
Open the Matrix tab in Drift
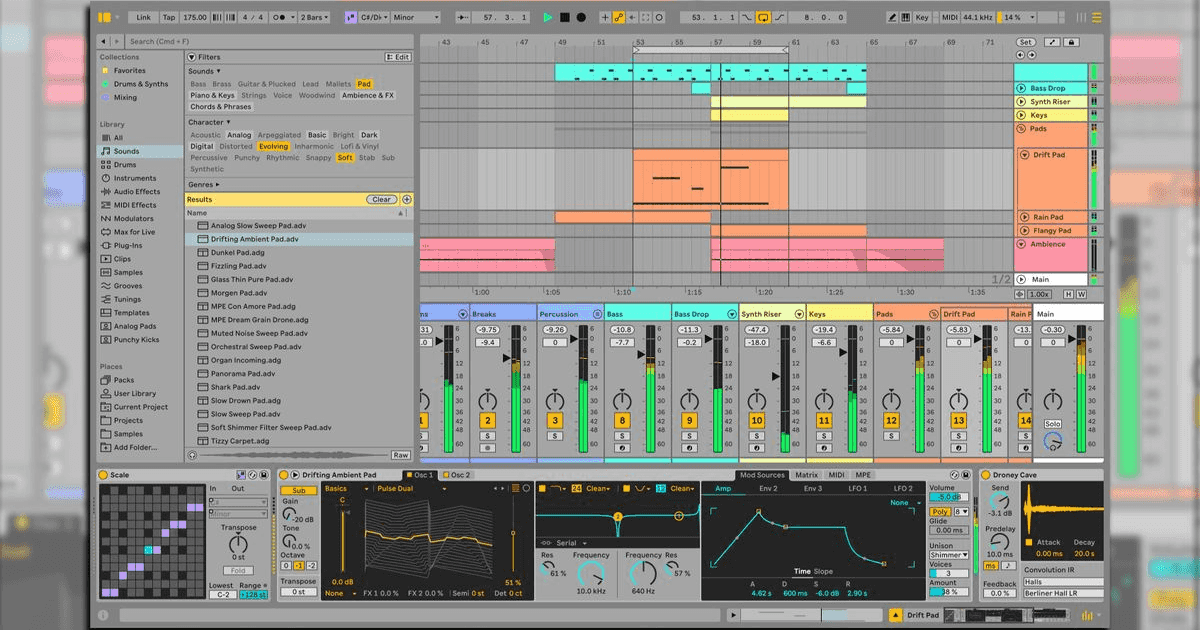tap(806, 475)
